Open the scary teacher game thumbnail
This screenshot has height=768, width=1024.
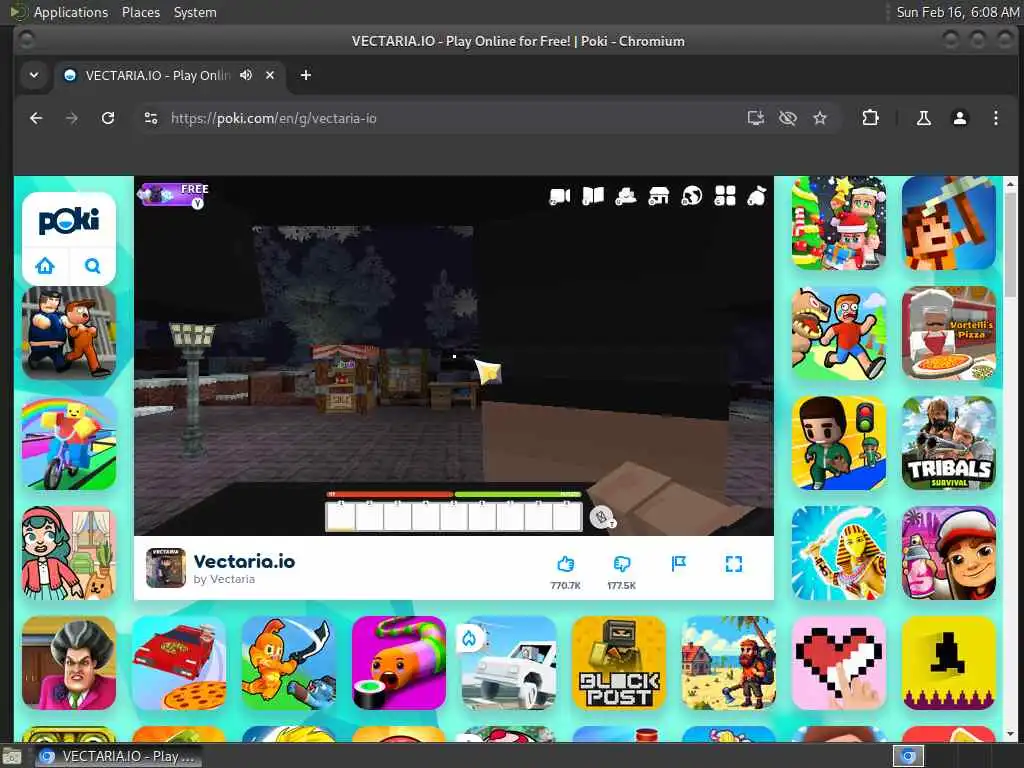pyautogui.click(x=69, y=663)
